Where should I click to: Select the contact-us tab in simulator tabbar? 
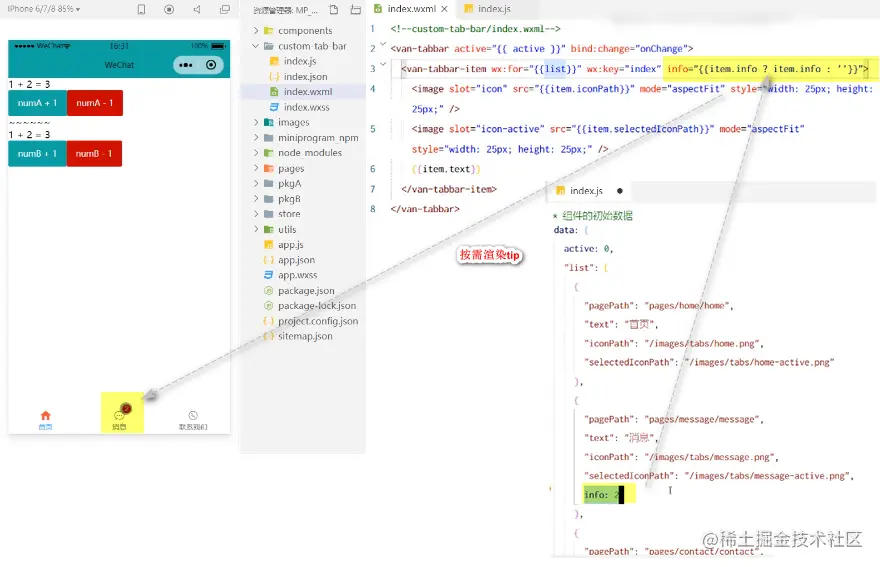[192, 419]
